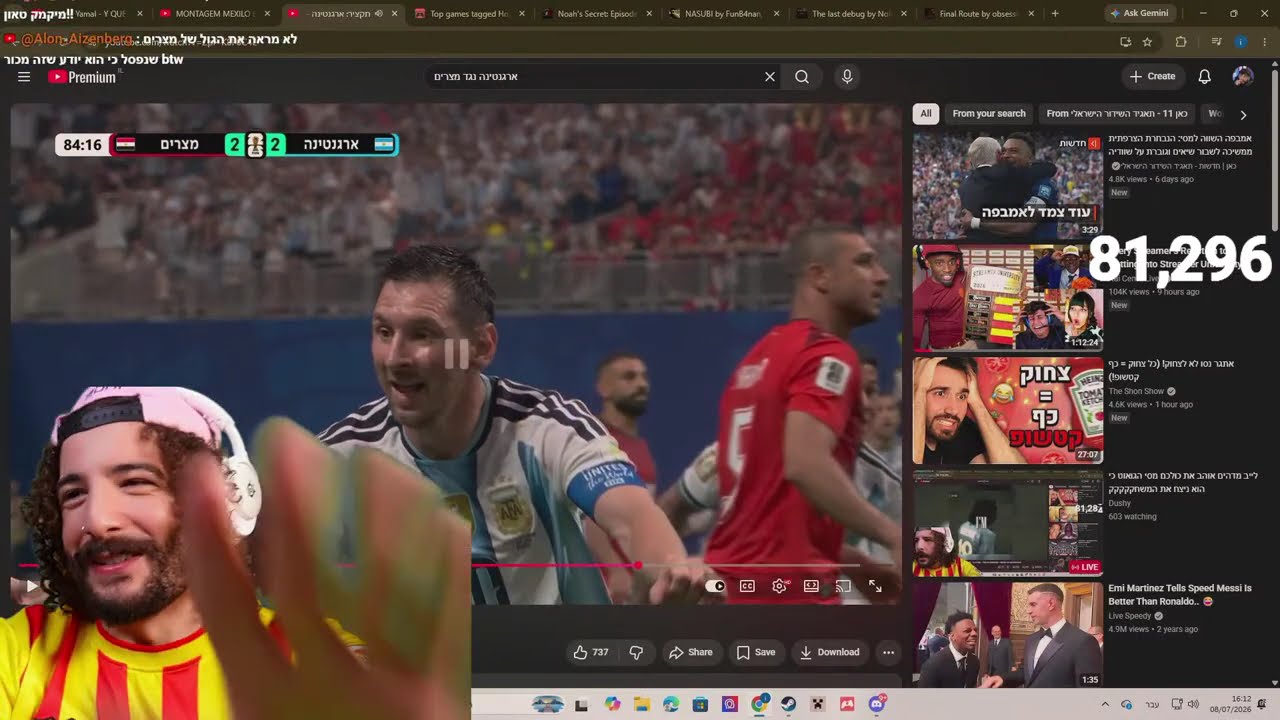Image resolution: width=1280 pixels, height=720 pixels.
Task: Toggle autoplay switch in the player
Action: 715,586
